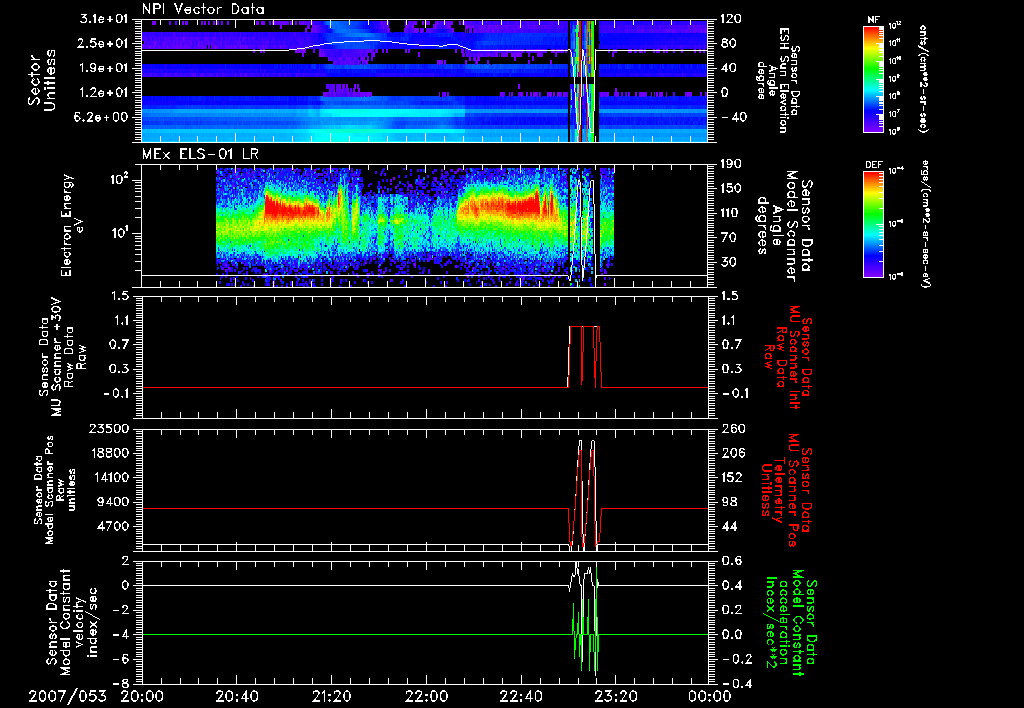Screen dimensions: 1024x708
Task: Click the ESH Sun Elevation Angle axis title
Action: [779, 79]
